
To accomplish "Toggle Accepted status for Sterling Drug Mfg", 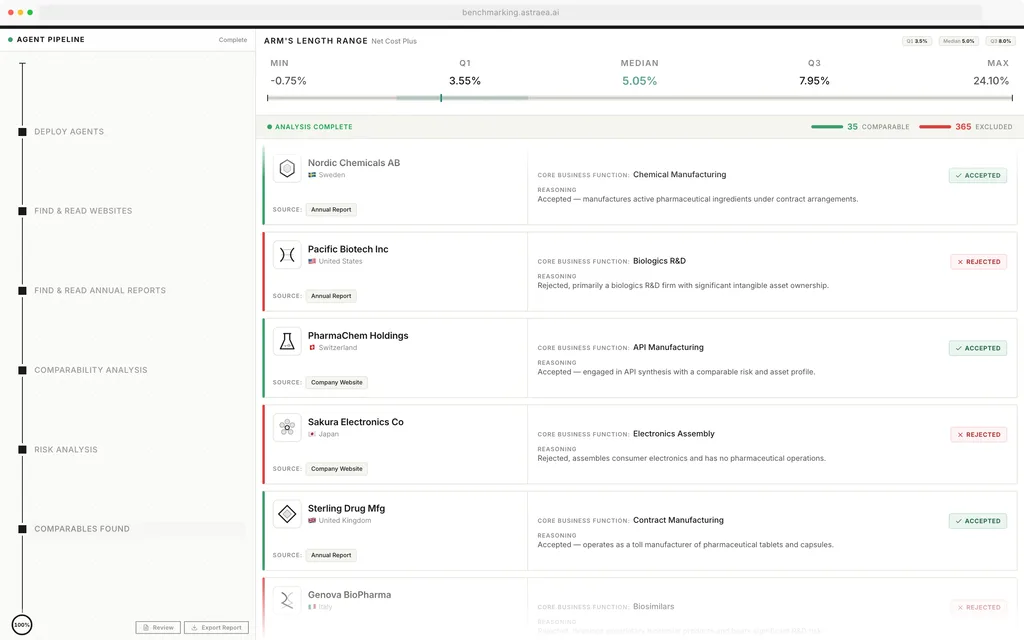I will pos(977,521).
